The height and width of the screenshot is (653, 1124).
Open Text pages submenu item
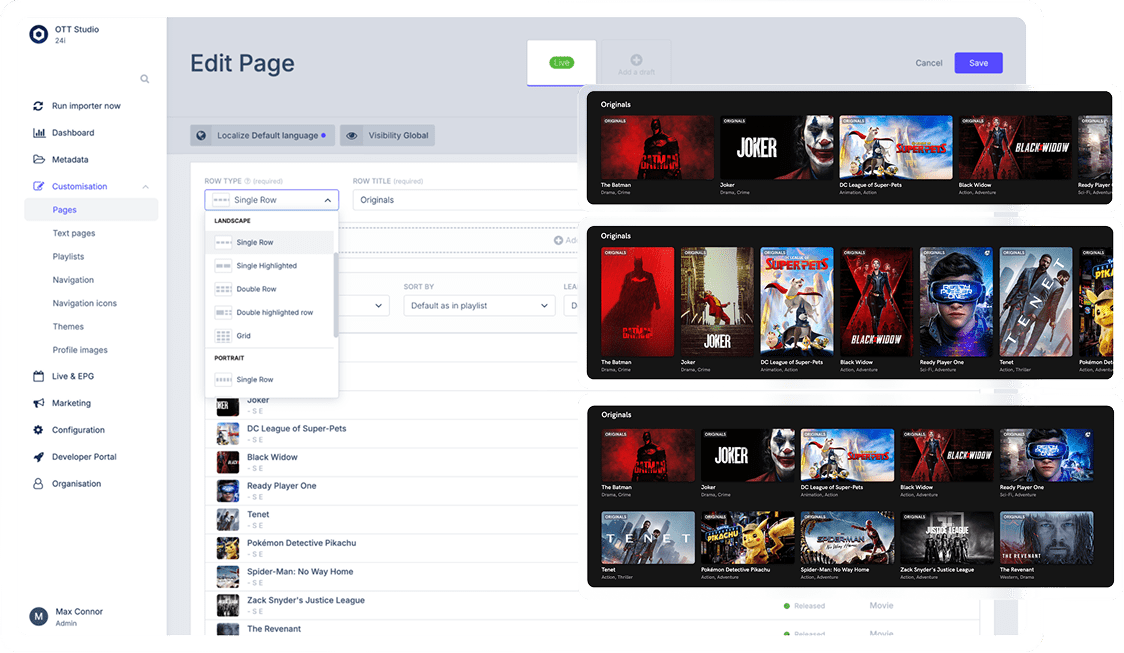[x=74, y=234]
